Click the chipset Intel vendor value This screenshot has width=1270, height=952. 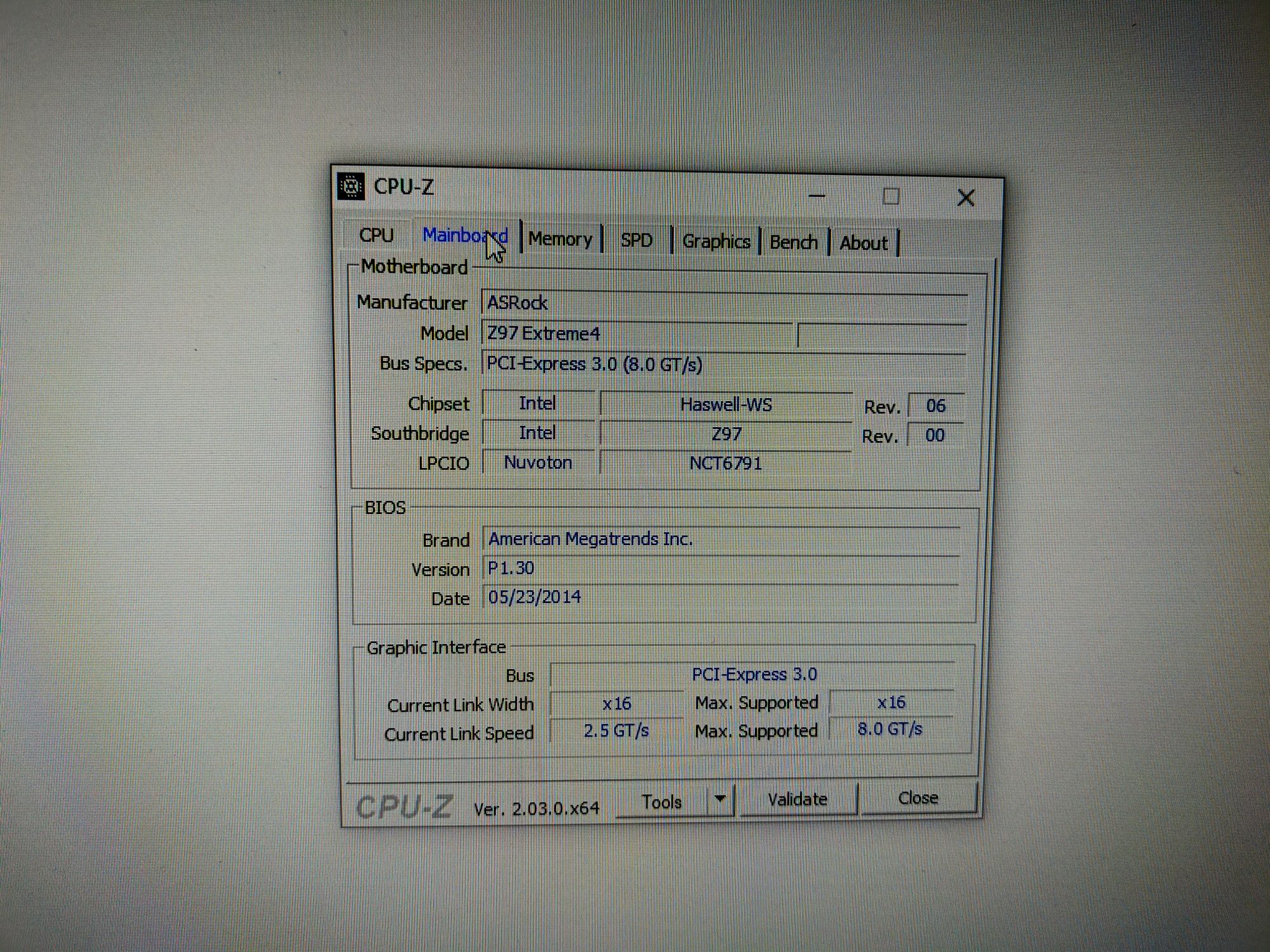pyautogui.click(x=537, y=403)
